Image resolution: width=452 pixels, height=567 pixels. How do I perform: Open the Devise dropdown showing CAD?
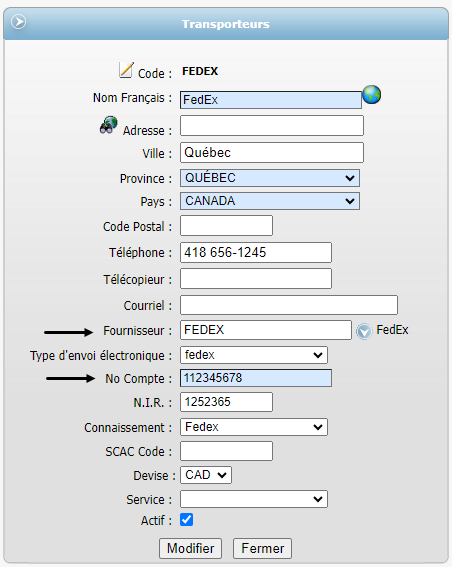click(206, 475)
